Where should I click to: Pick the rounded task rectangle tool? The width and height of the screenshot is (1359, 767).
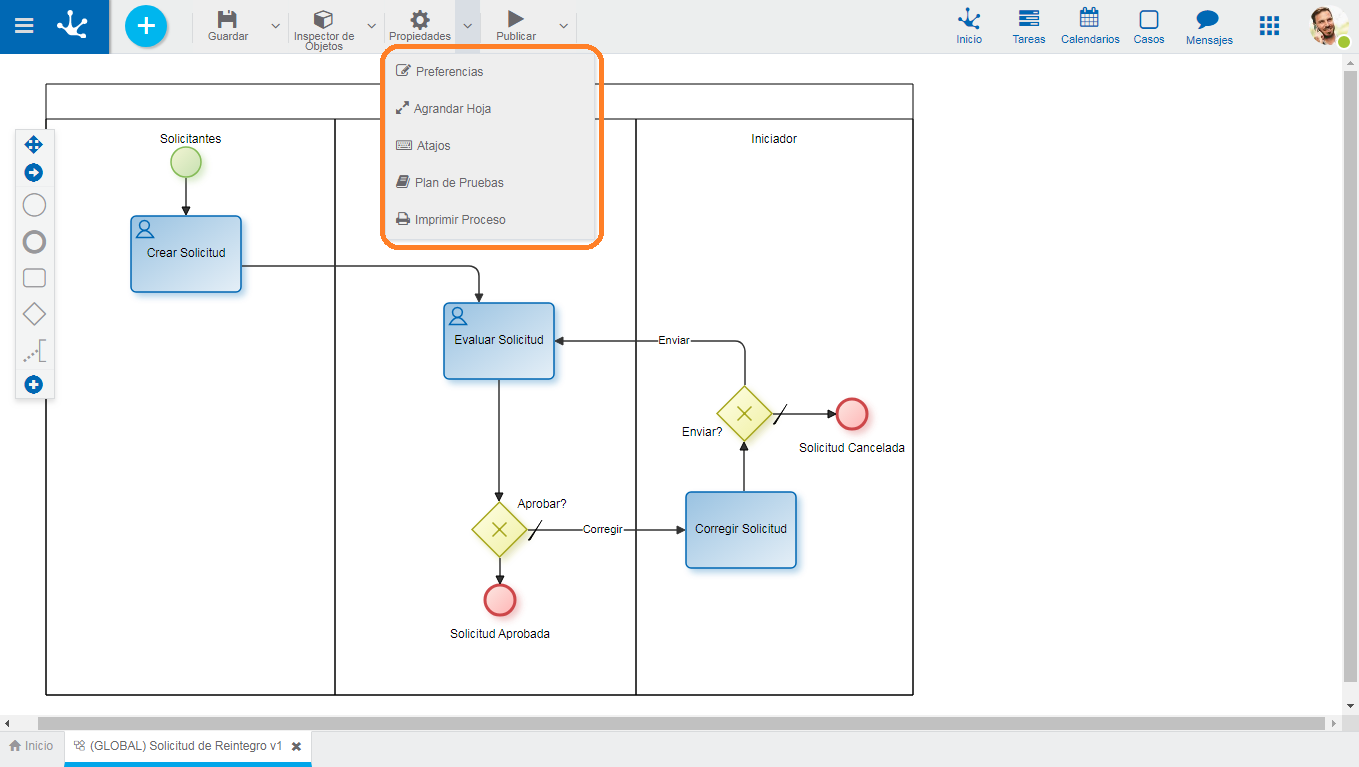[34, 278]
